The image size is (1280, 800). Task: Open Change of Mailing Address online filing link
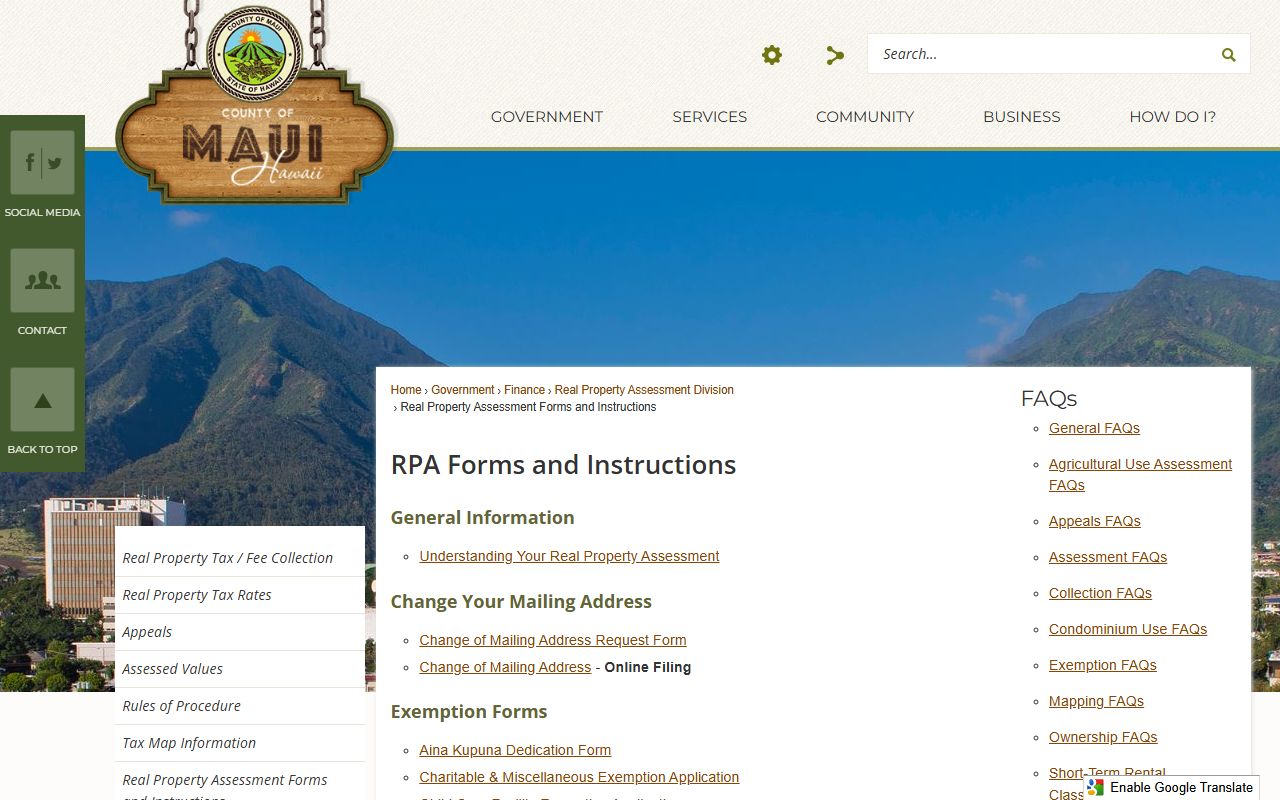pos(505,667)
